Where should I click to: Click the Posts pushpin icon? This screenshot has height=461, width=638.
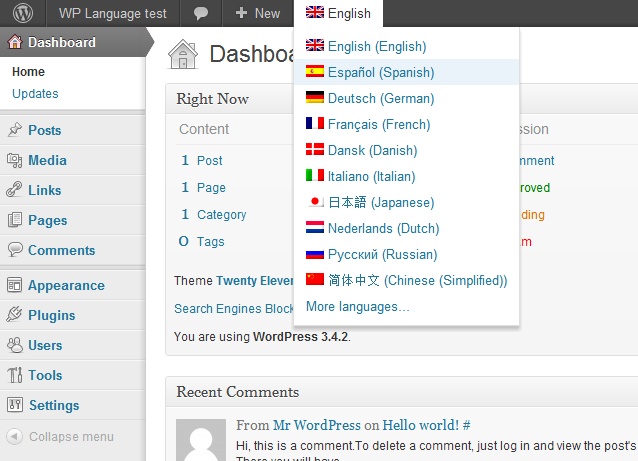[x=15, y=130]
